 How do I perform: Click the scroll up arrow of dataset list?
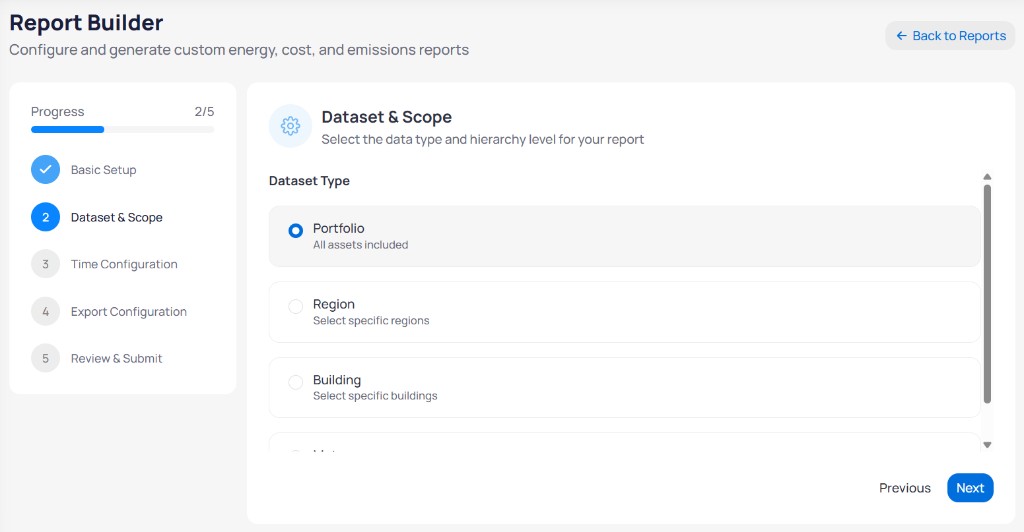[987, 177]
